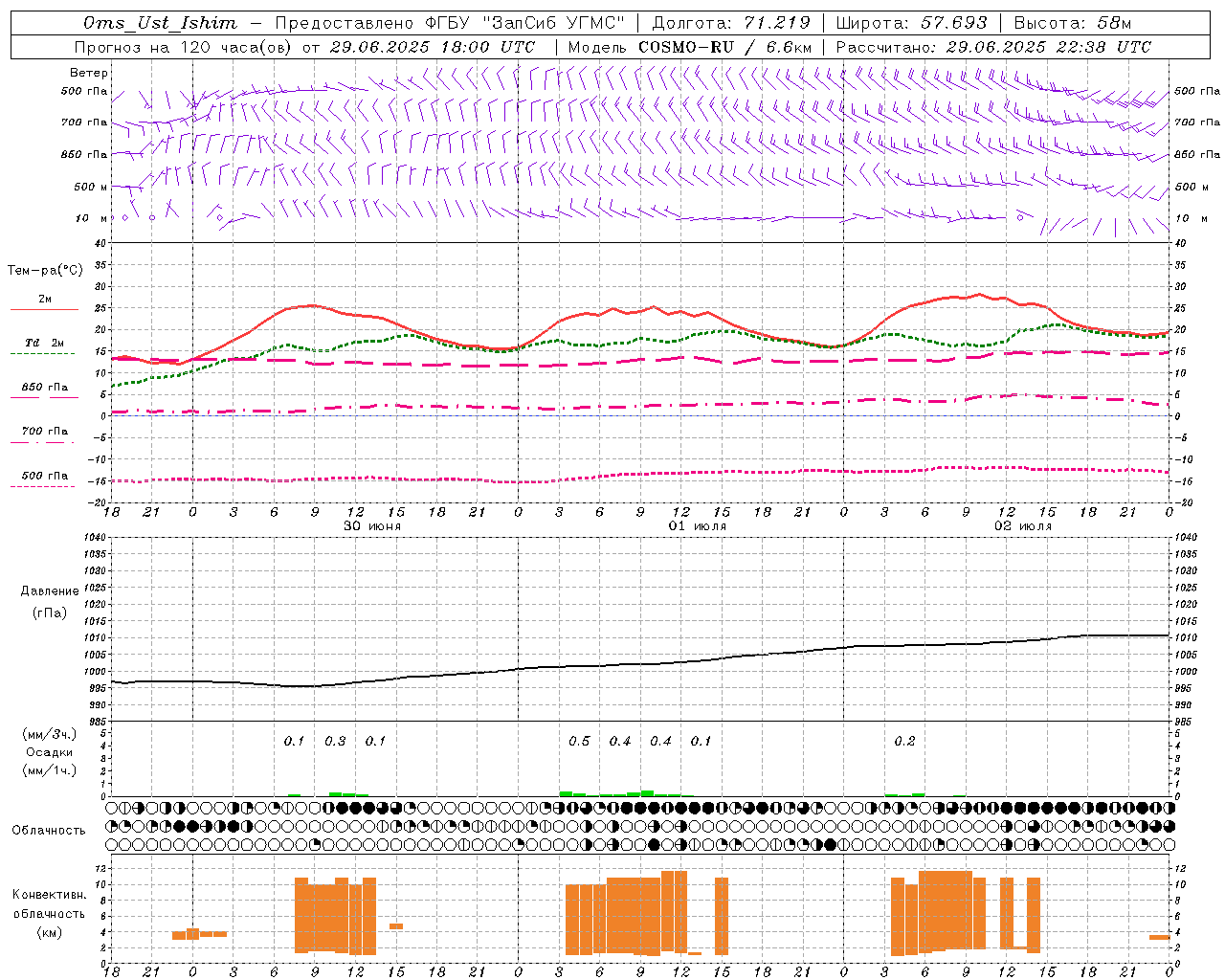Click the 02 июля date label
The image size is (1225, 980).
tap(1023, 526)
